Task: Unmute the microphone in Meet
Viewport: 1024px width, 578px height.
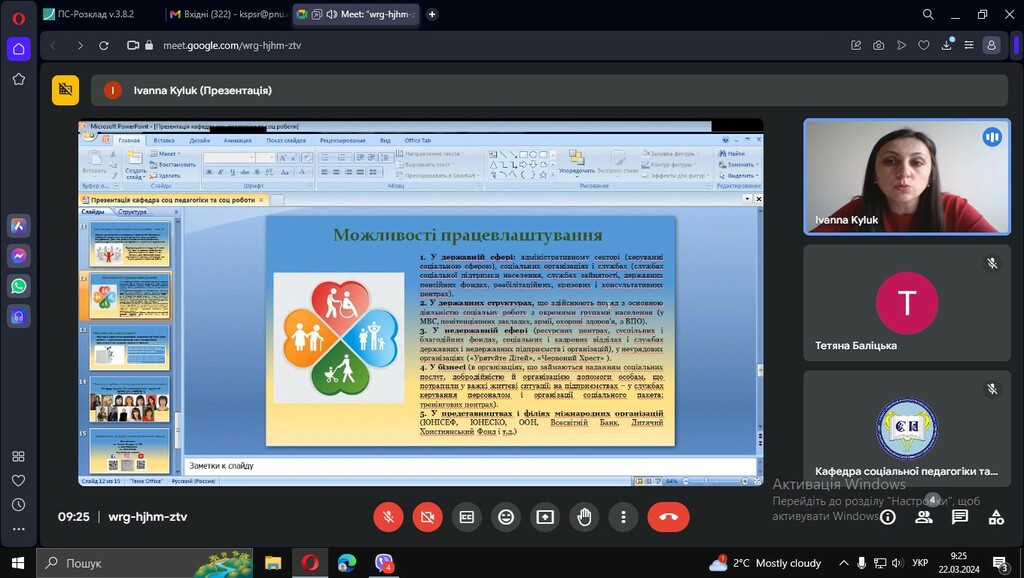Action: point(388,517)
